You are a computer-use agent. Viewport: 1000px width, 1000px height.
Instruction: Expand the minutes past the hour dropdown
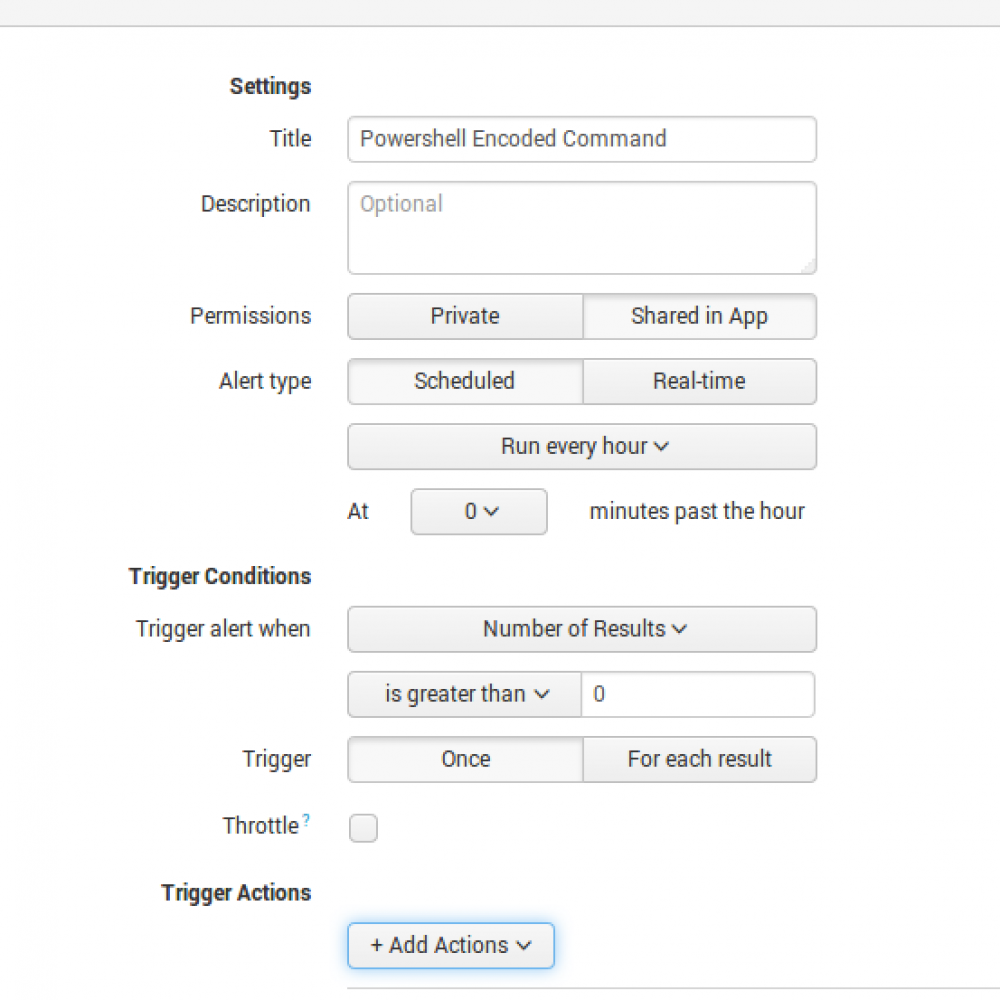pos(479,511)
